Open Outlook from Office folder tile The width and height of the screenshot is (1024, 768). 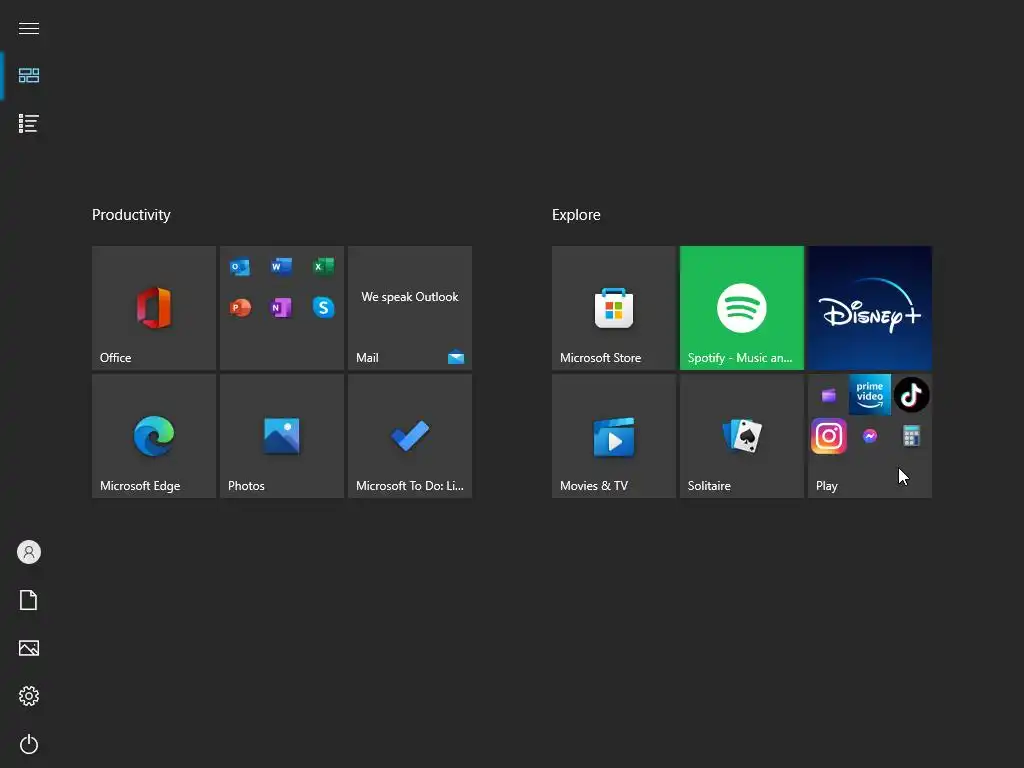coord(240,267)
